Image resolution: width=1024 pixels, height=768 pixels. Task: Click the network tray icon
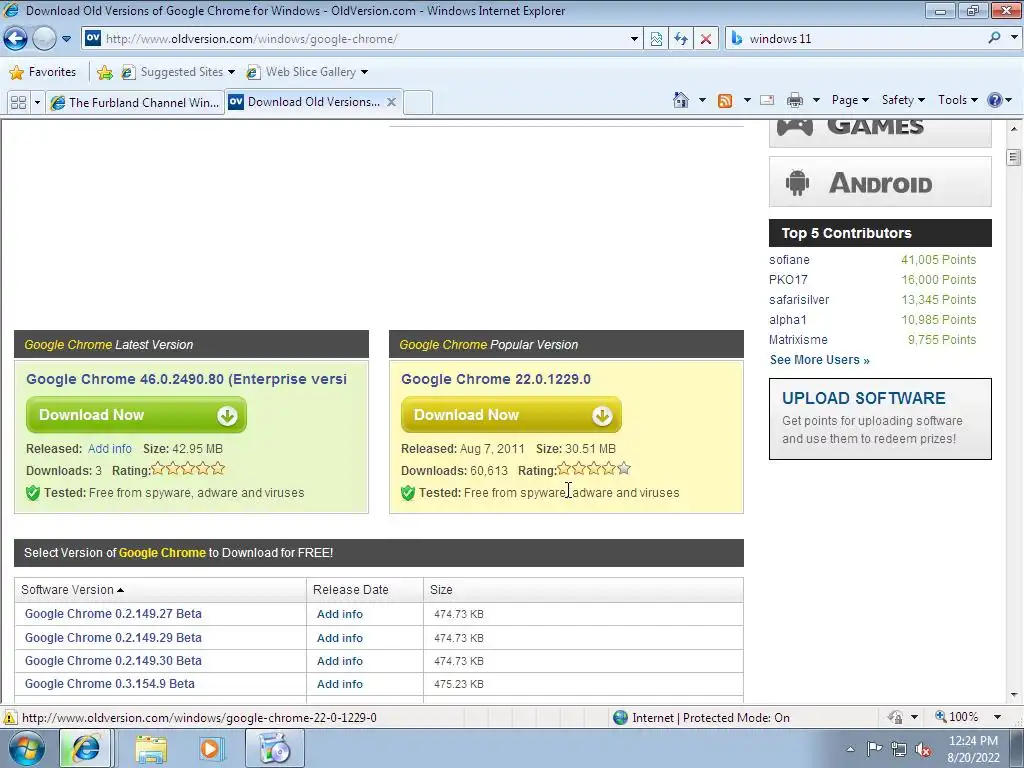pos(899,749)
